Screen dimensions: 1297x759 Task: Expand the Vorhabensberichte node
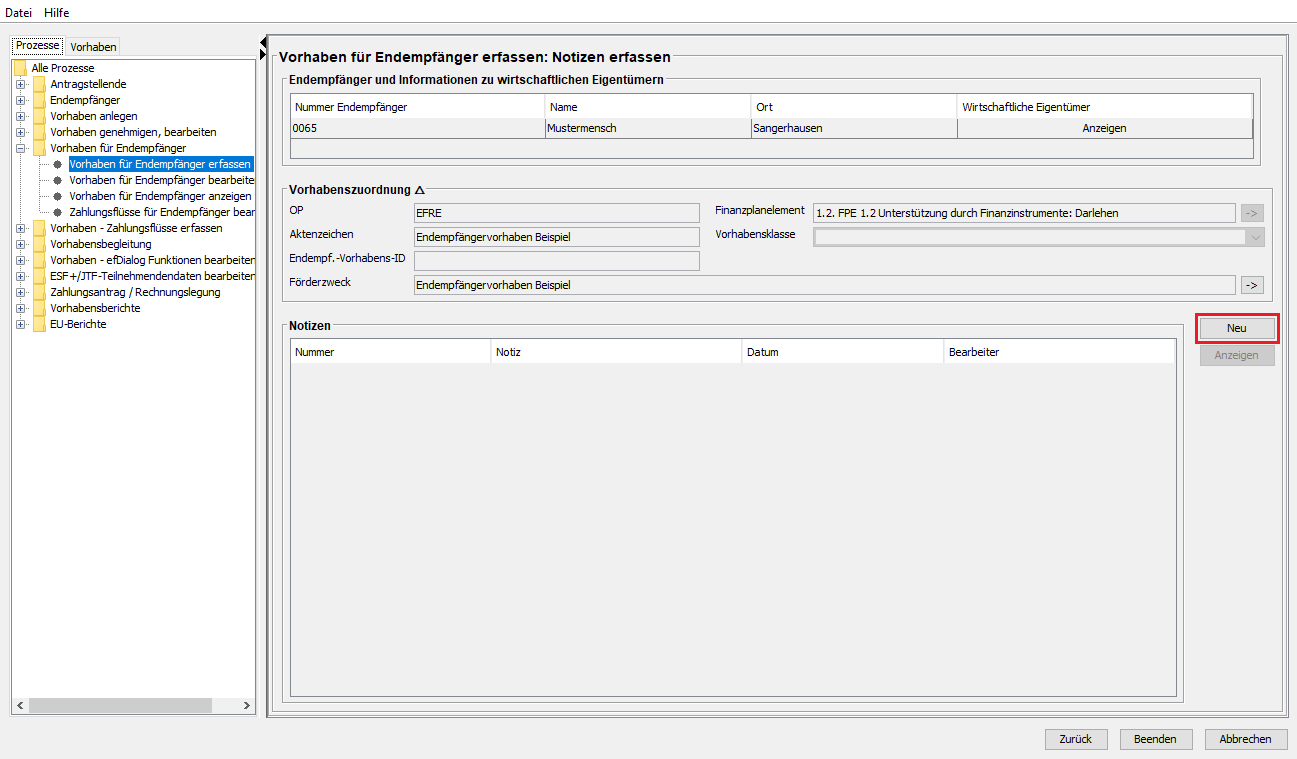point(20,308)
